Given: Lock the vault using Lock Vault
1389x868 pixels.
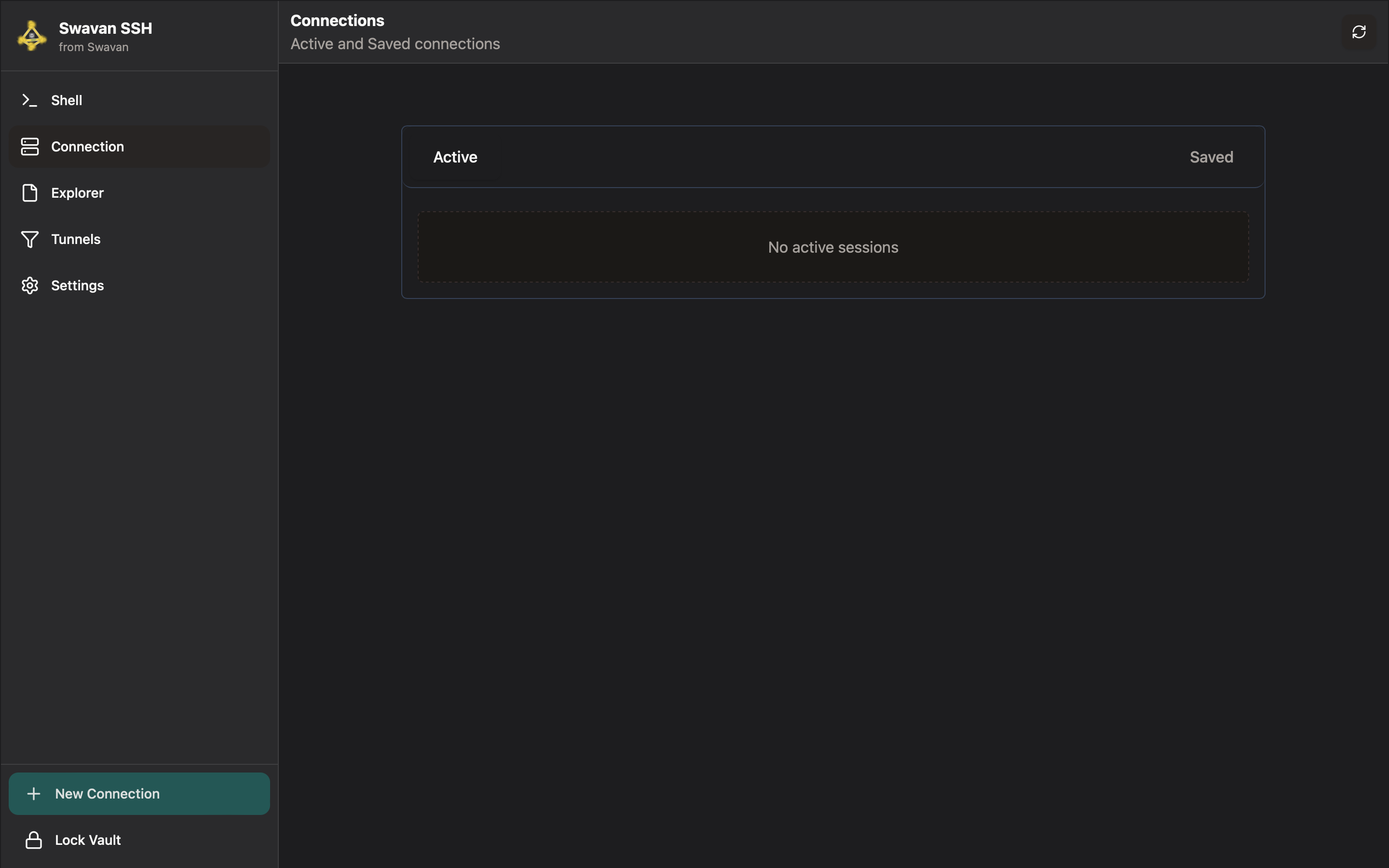Looking at the screenshot, I should (87, 839).
